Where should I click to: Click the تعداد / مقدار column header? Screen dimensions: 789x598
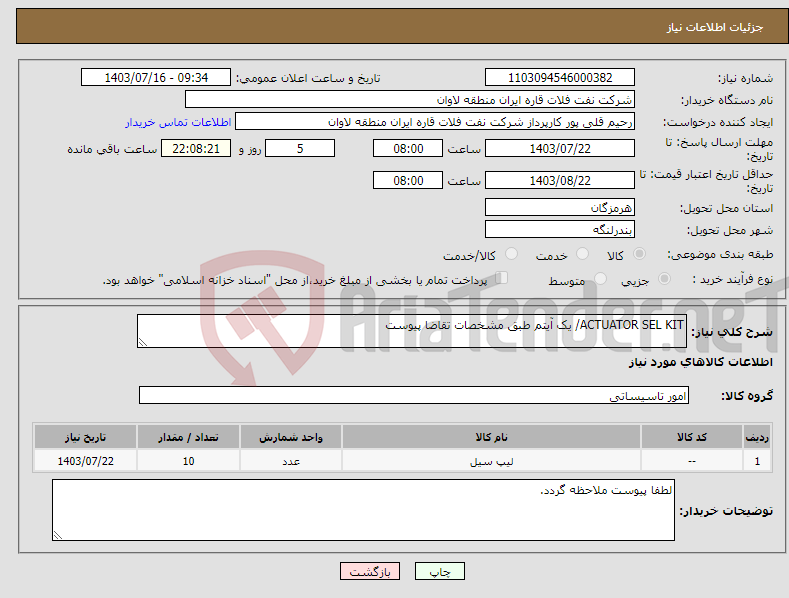coord(188,437)
